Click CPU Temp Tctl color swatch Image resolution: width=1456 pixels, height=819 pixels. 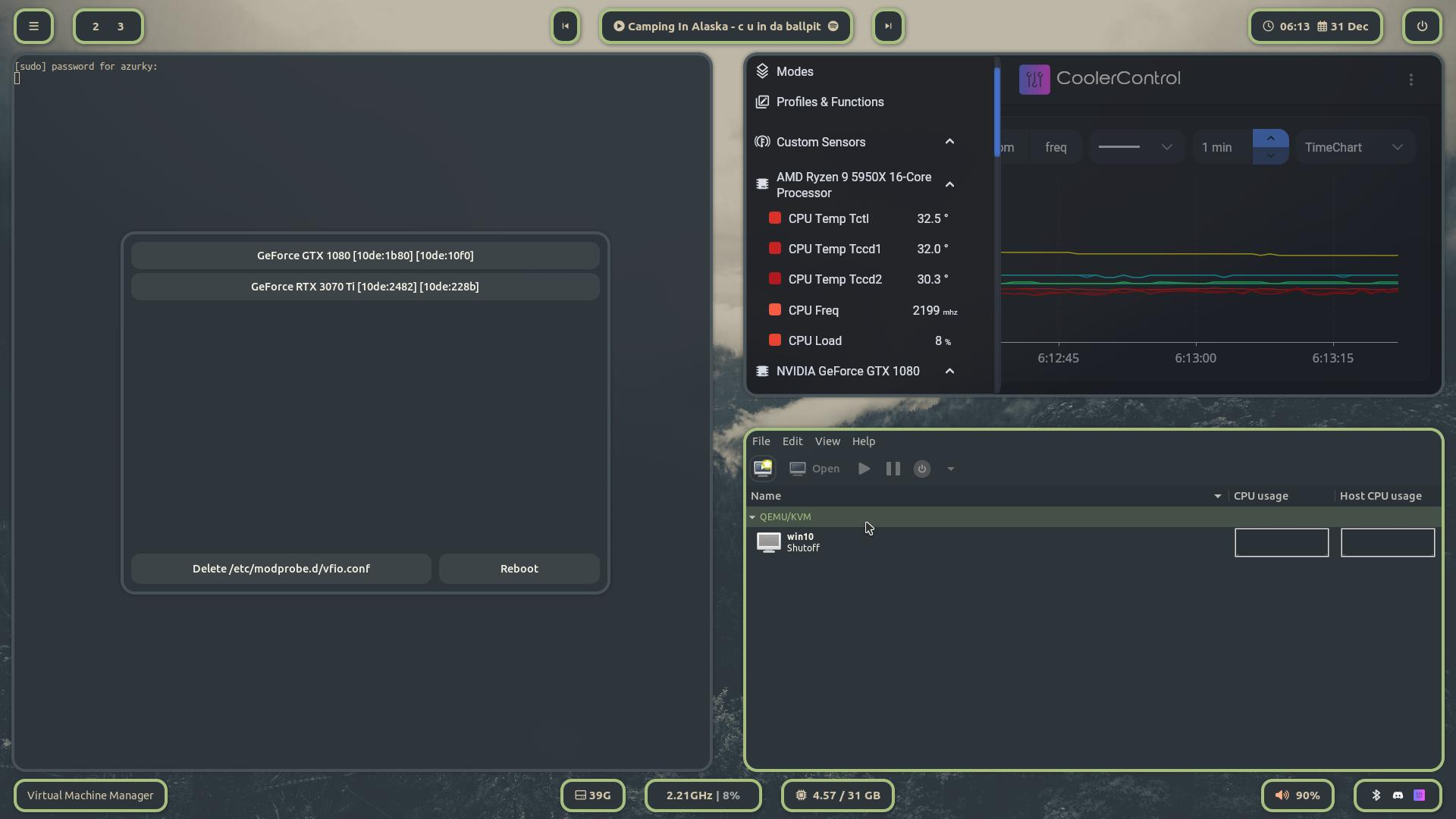point(775,218)
